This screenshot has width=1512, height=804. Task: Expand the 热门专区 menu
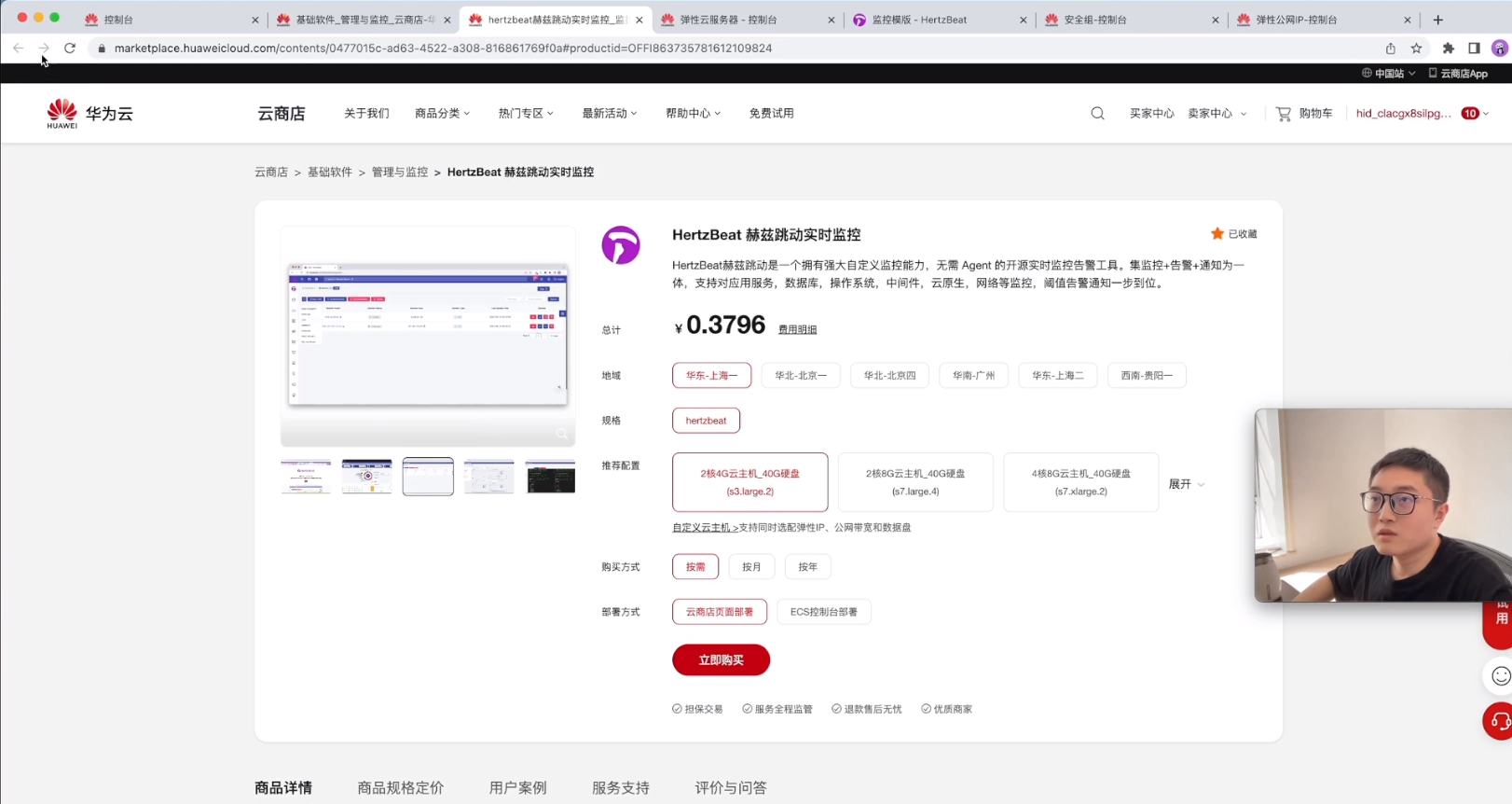click(x=526, y=114)
